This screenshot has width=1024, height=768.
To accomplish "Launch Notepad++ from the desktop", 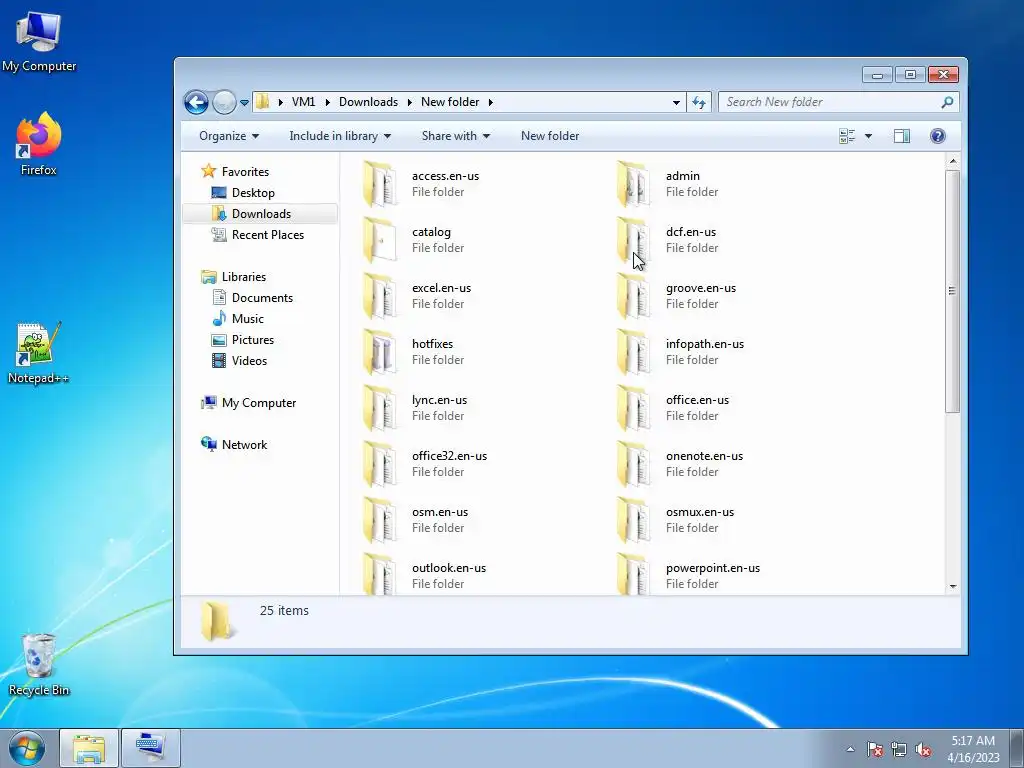I will [38, 353].
